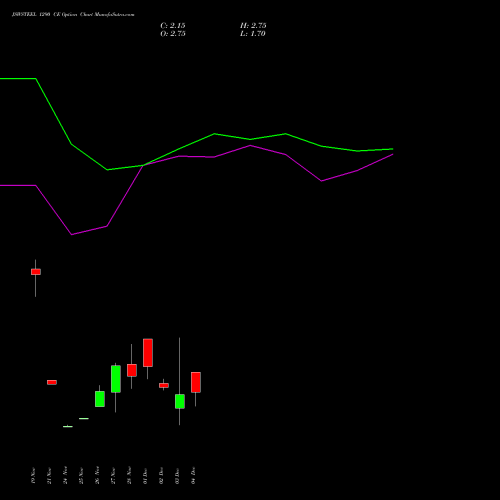Click the 24 Nov date label

click(x=65, y=475)
